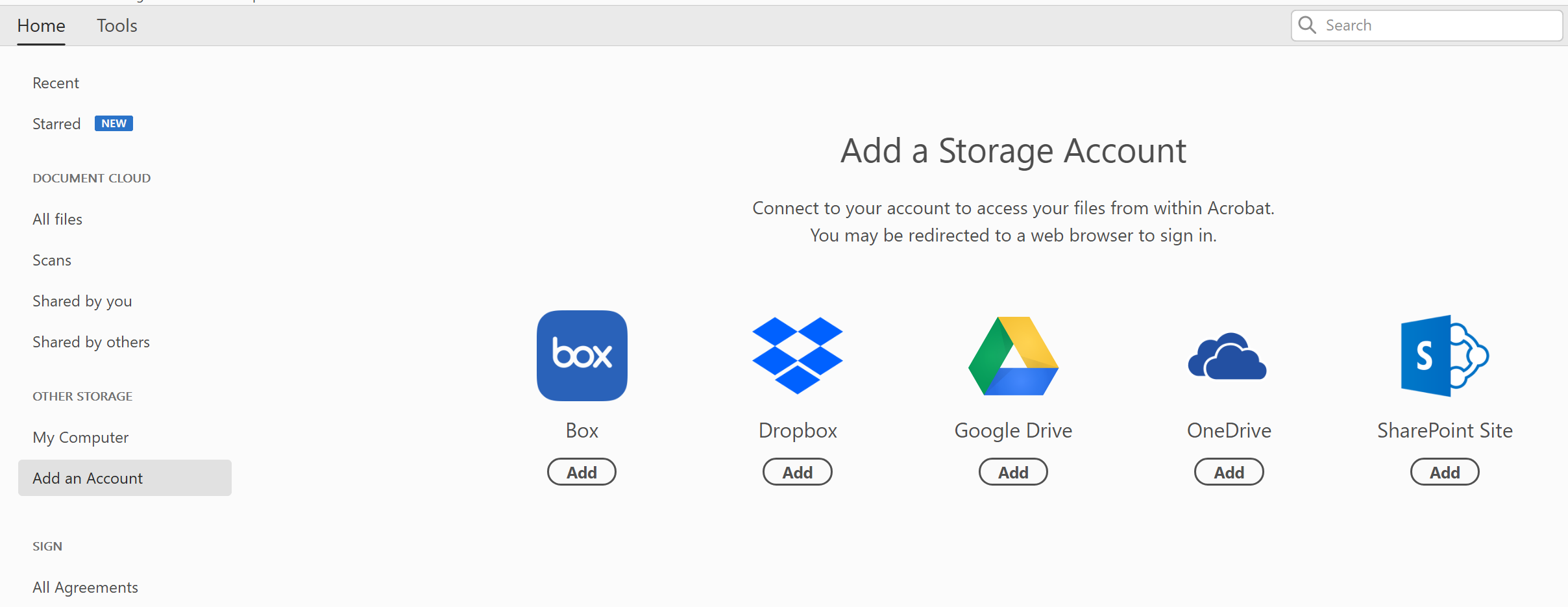Select the Google Drive icon

pyautogui.click(x=1012, y=355)
